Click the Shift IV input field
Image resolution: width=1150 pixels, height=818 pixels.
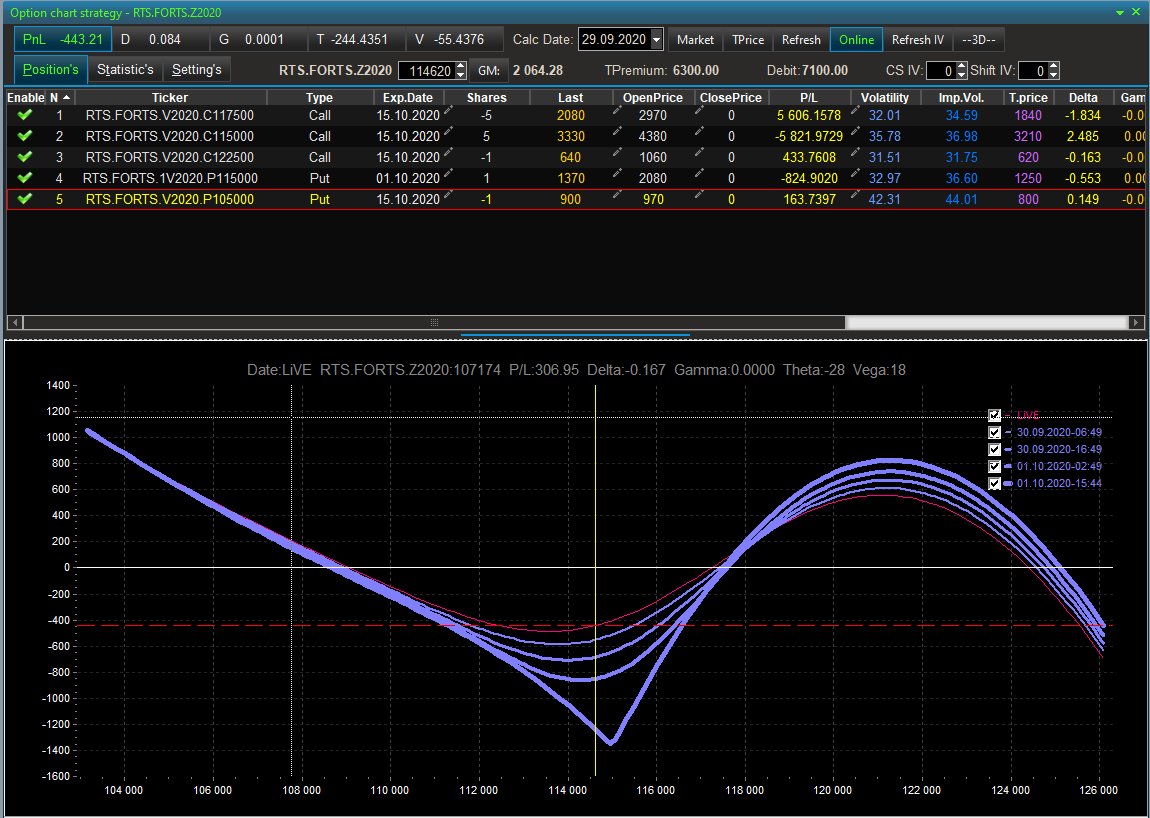pos(1032,71)
